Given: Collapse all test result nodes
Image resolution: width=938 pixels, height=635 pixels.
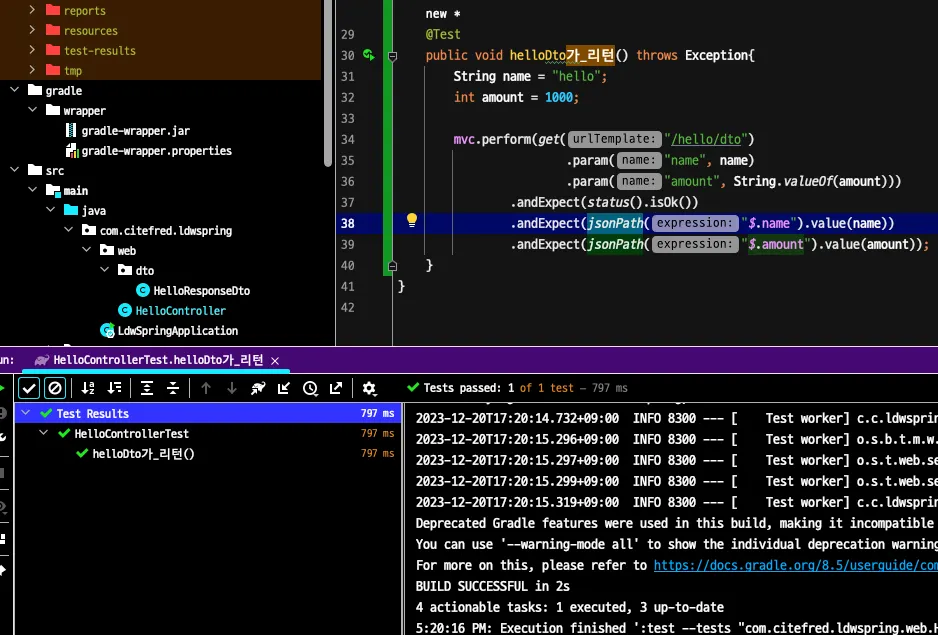Looking at the screenshot, I should [x=173, y=388].
